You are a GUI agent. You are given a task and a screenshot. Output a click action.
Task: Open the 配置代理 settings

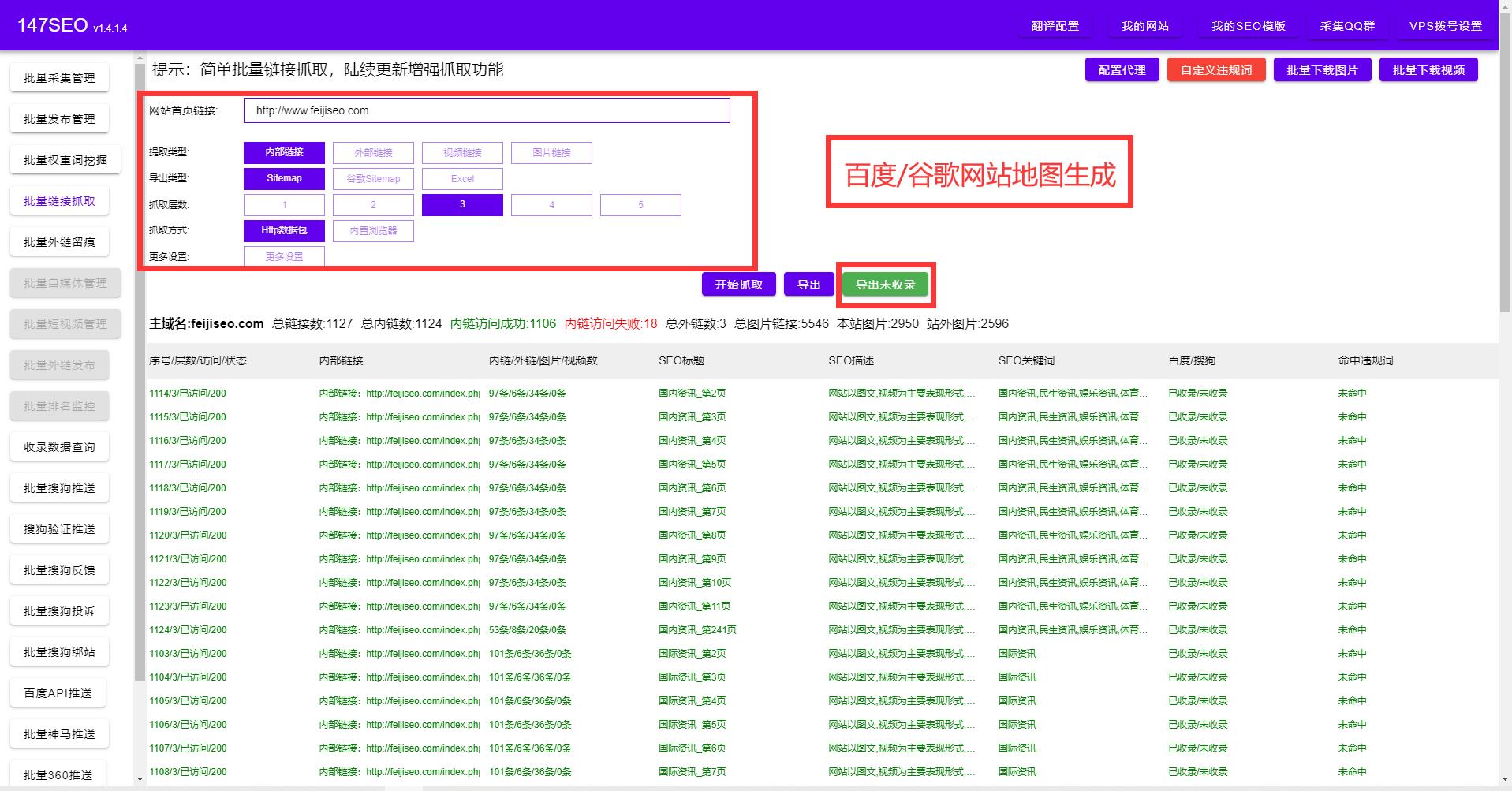pos(1121,69)
